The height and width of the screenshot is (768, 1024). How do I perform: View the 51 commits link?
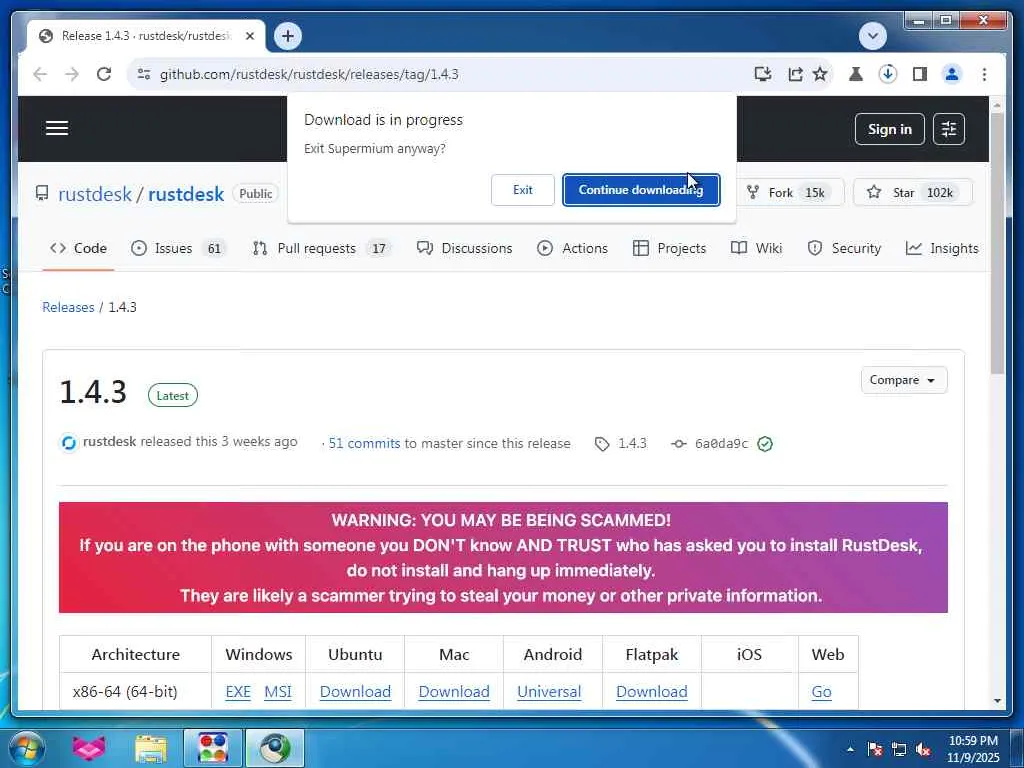tap(364, 443)
